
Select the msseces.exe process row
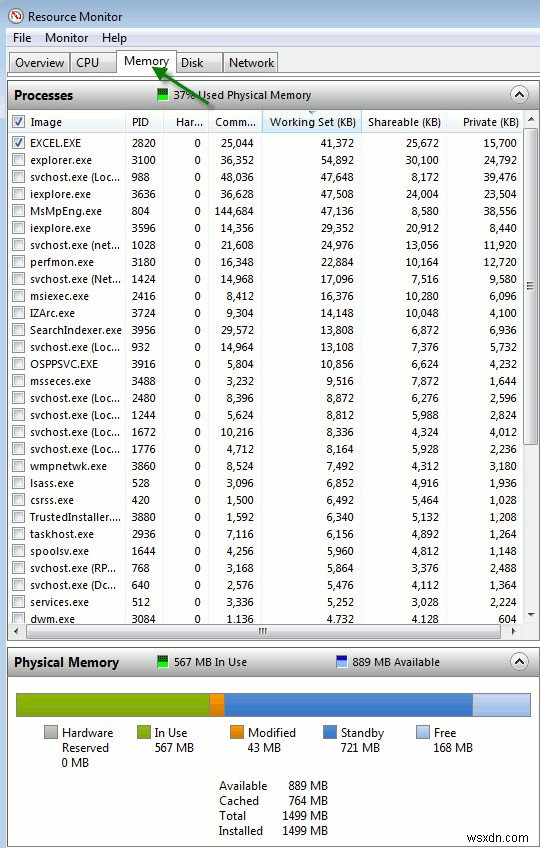(x=266, y=381)
